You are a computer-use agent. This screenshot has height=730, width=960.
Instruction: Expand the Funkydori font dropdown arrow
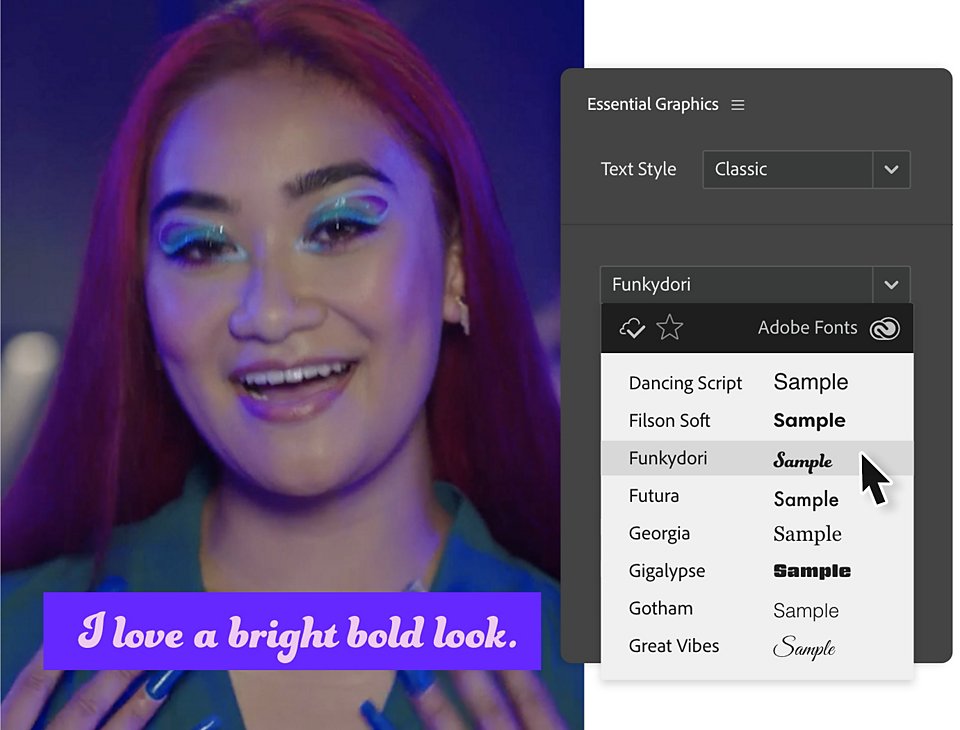coord(891,285)
